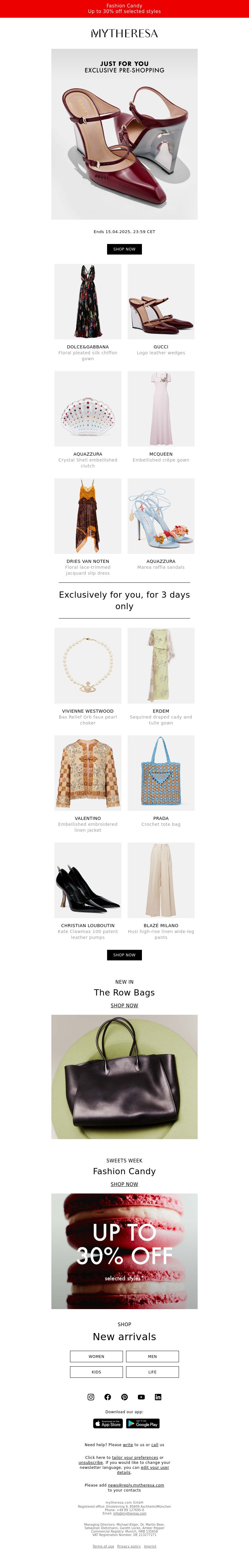Open the Fashion Candy red top banner
This screenshot has width=249, height=1568.
pyautogui.click(x=125, y=8)
